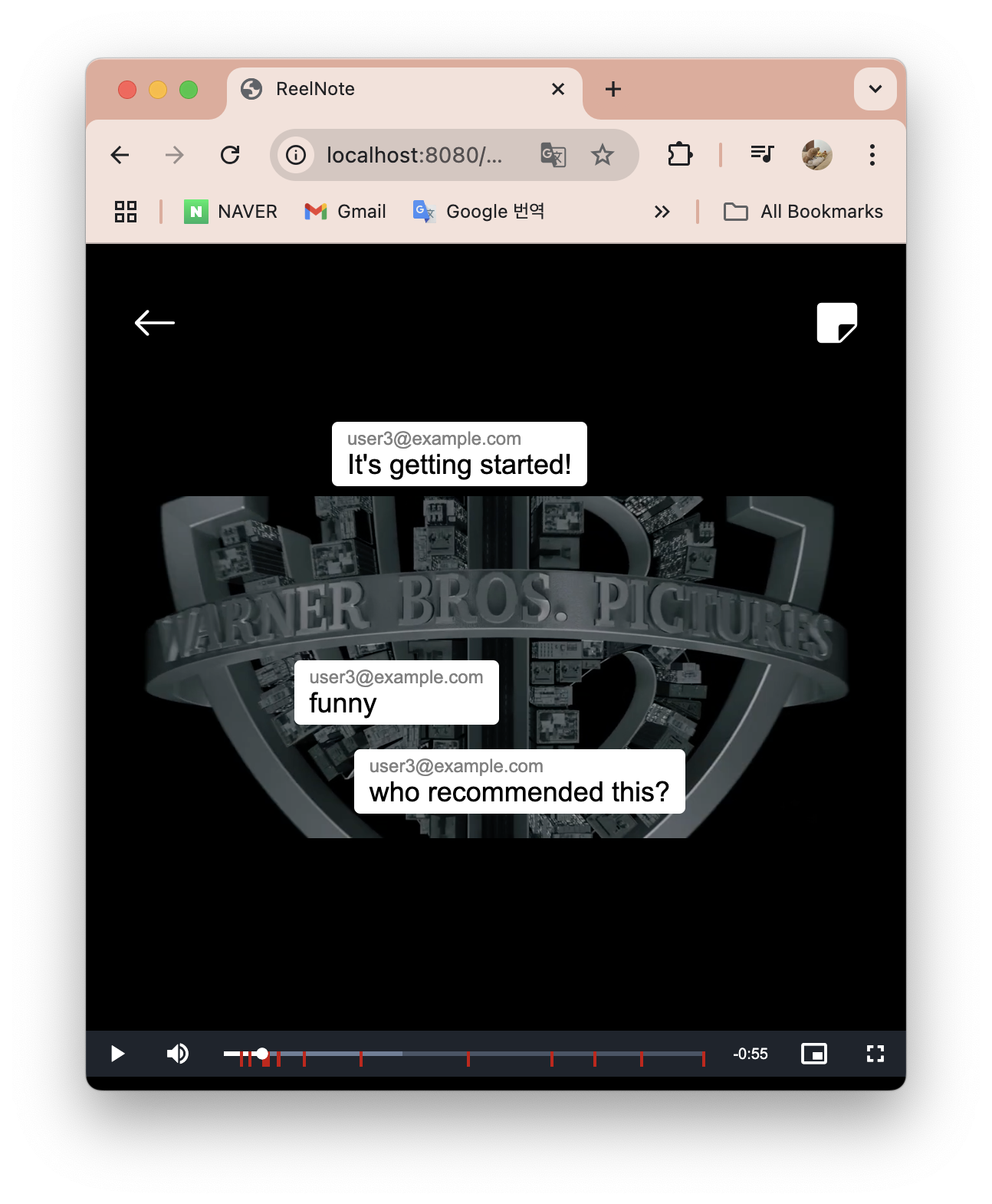Reload the current page
Viewport: 992px width, 1204px height.
[230, 155]
